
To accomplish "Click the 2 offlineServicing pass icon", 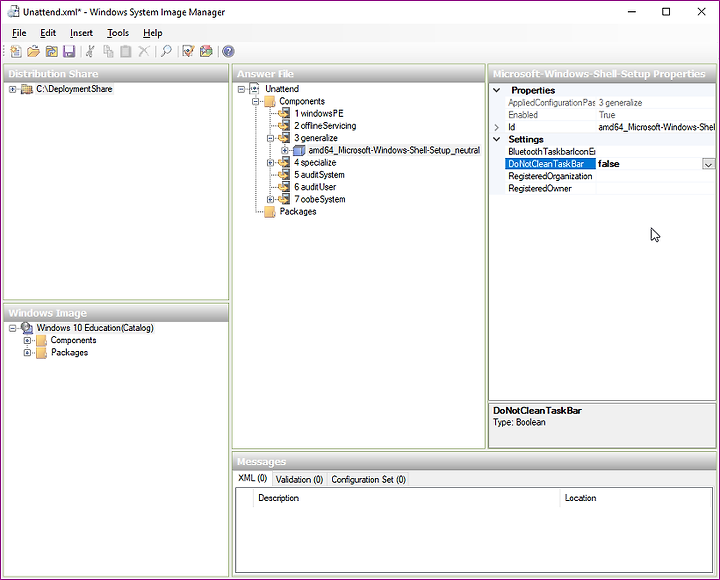I will 285,125.
